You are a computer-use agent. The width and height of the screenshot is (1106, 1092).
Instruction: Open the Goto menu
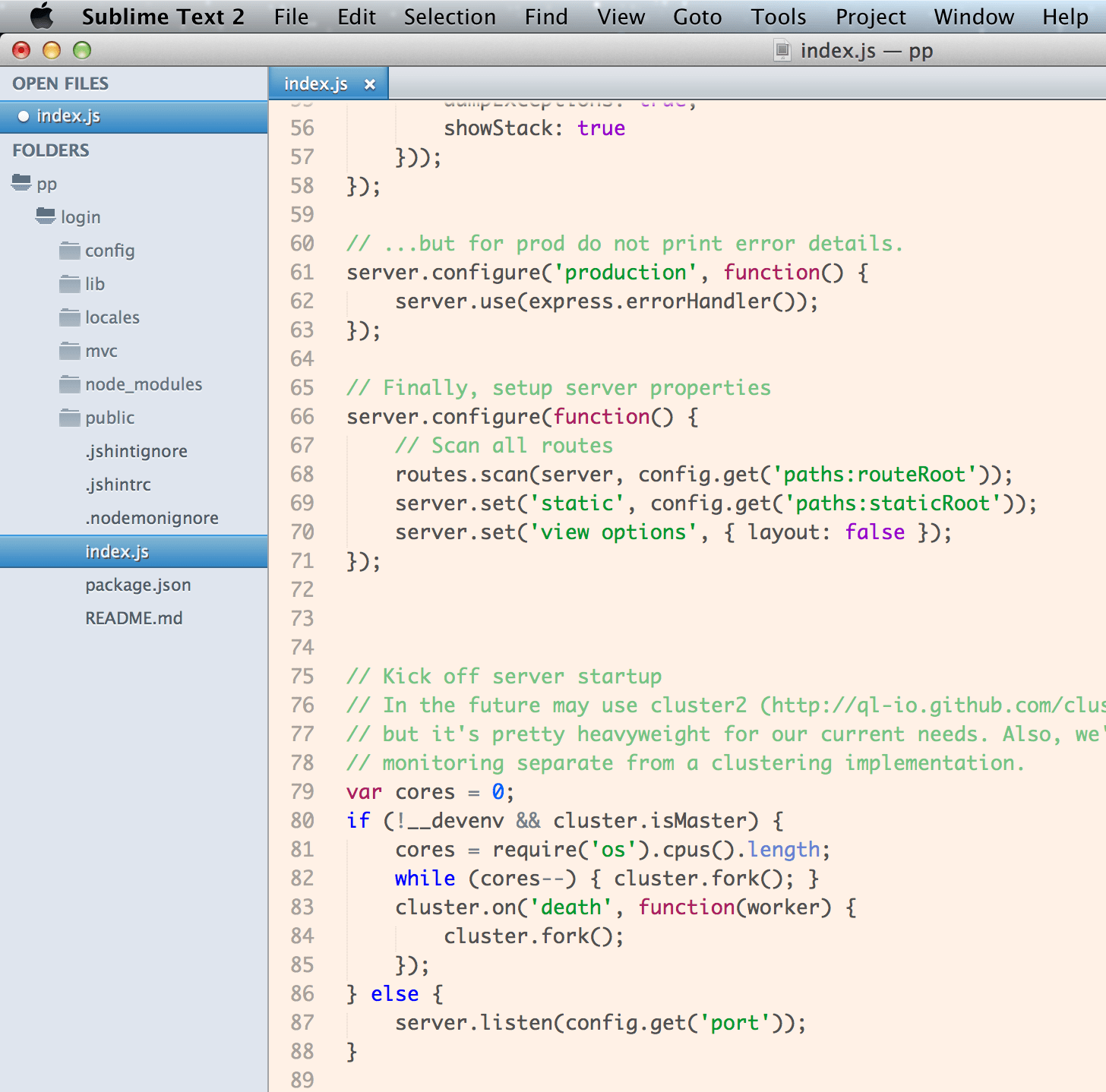pyautogui.click(x=697, y=16)
